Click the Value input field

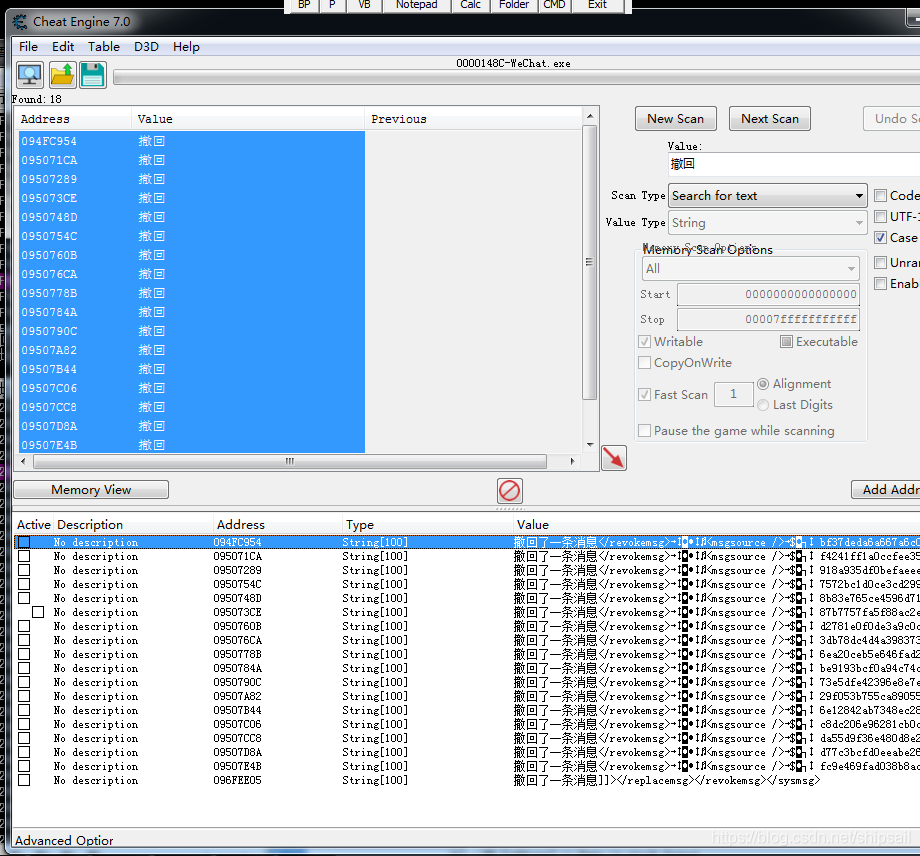pyautogui.click(x=794, y=164)
